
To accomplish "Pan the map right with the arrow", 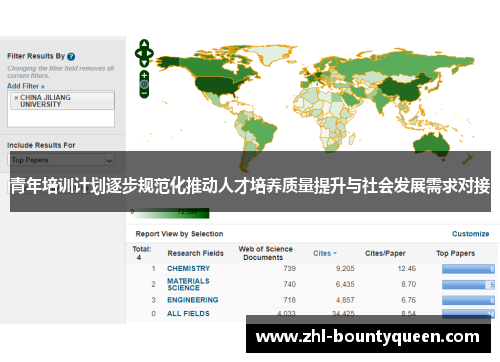I will 150,53.
